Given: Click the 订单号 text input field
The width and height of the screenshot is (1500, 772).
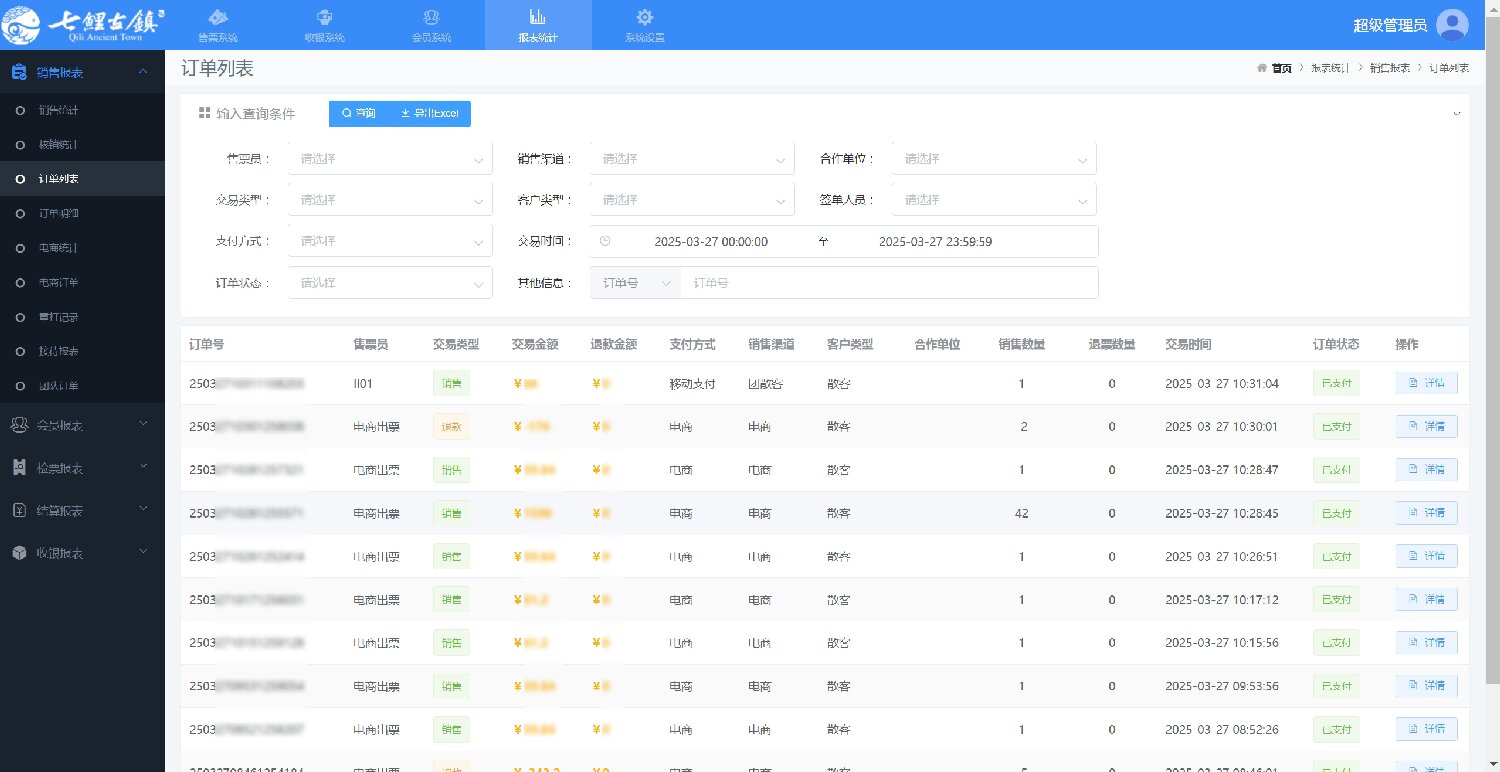Looking at the screenshot, I should pyautogui.click(x=888, y=283).
